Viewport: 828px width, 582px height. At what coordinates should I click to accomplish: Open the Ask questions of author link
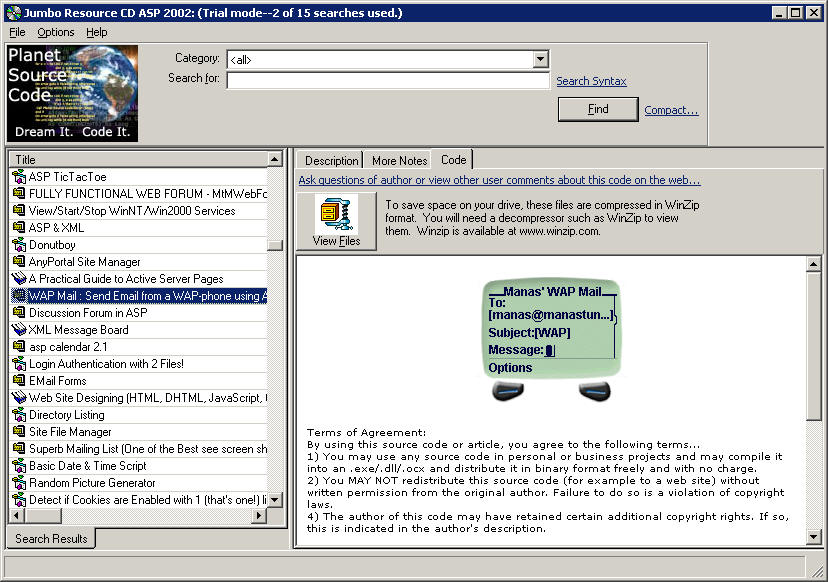pyautogui.click(x=500, y=180)
